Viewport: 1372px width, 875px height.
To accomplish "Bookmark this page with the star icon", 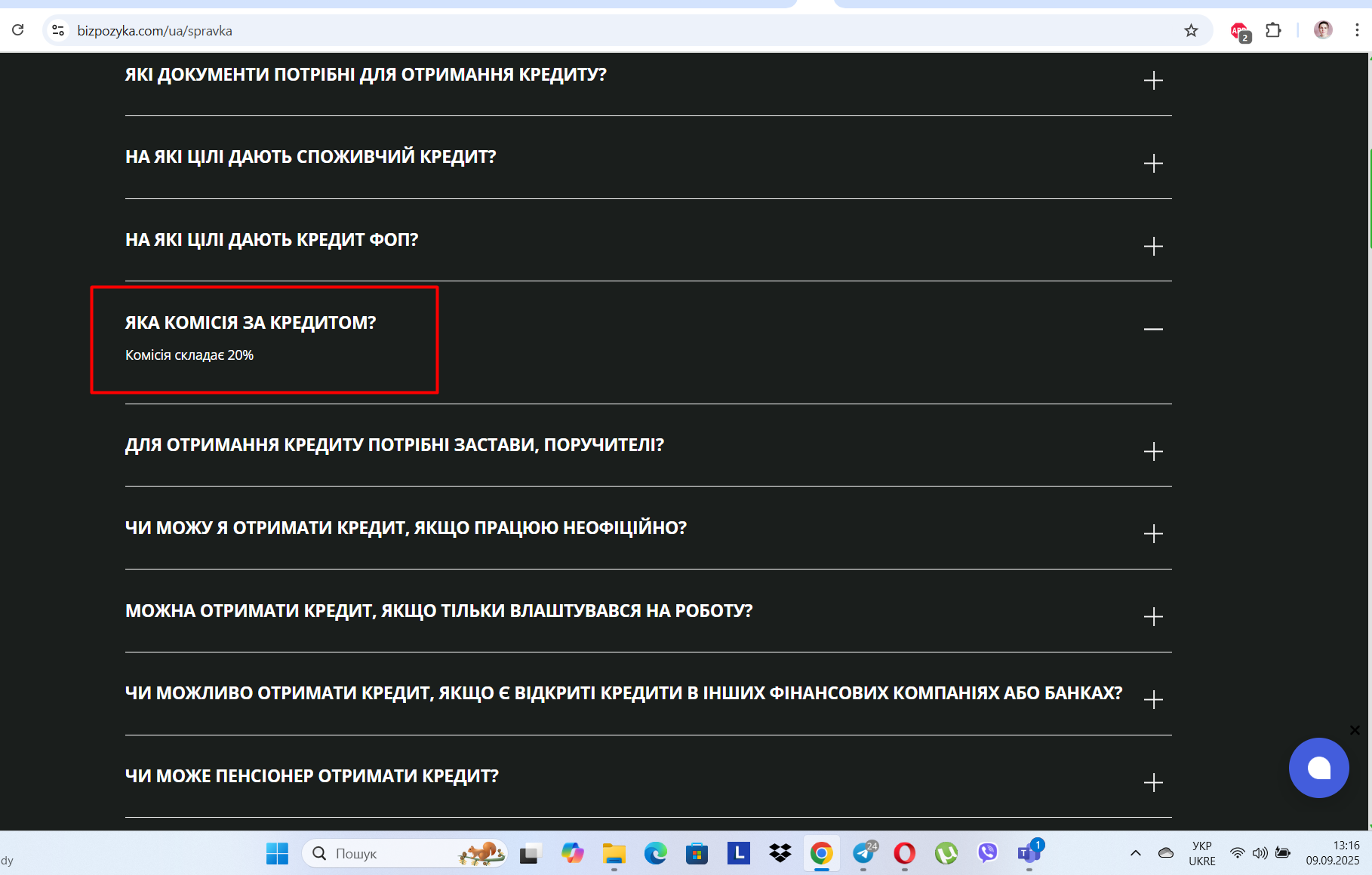I will click(x=1191, y=30).
